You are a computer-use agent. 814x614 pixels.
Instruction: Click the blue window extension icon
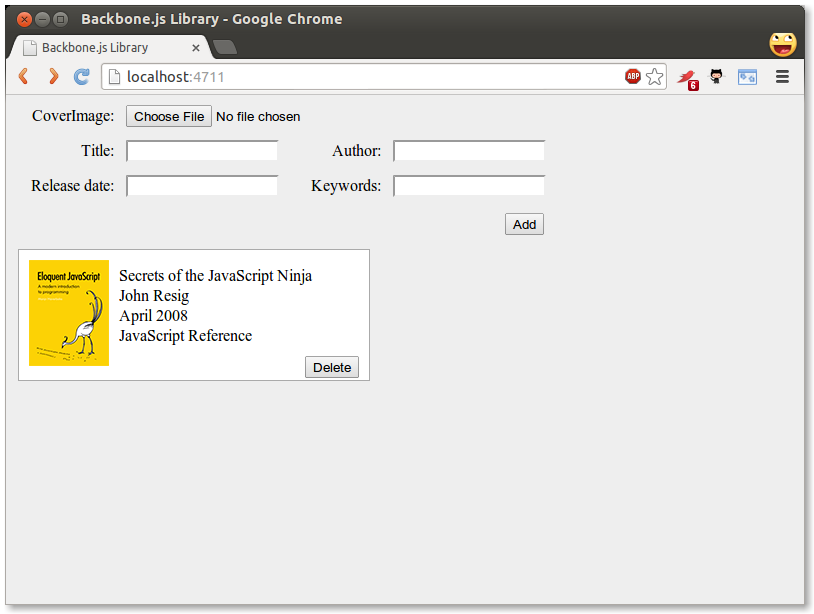coord(747,77)
